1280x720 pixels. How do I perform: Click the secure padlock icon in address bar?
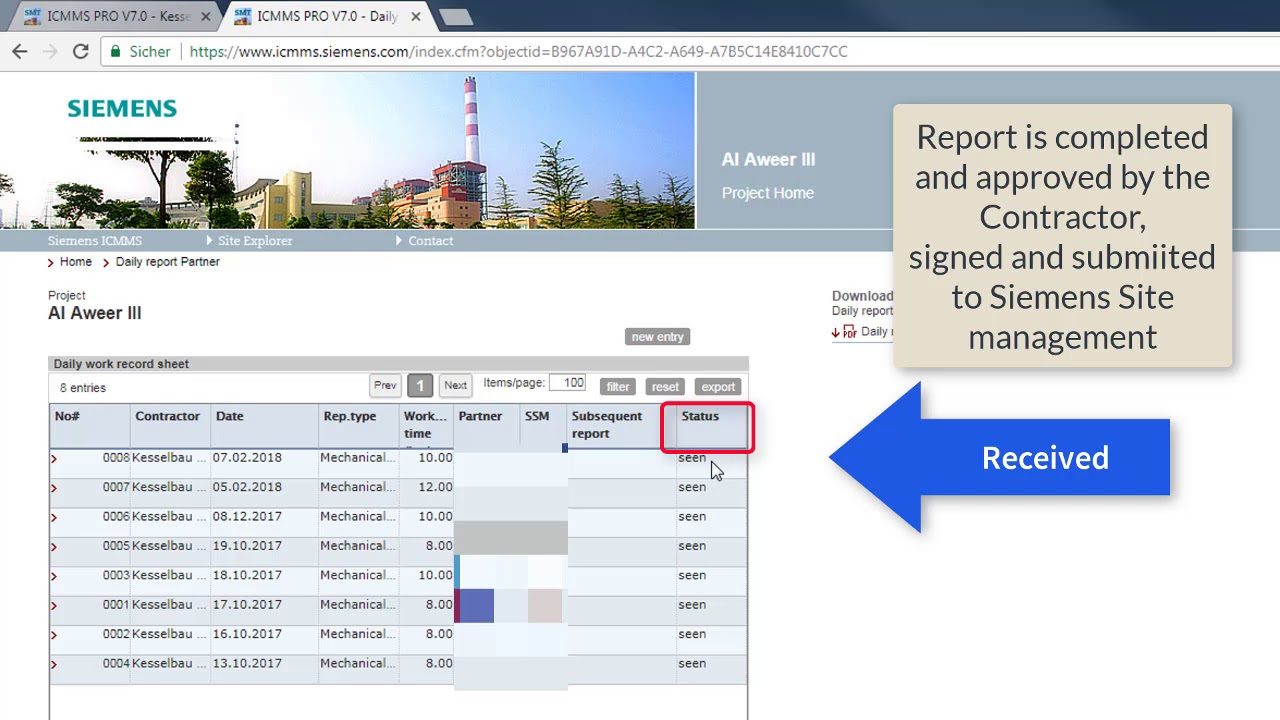[x=116, y=52]
